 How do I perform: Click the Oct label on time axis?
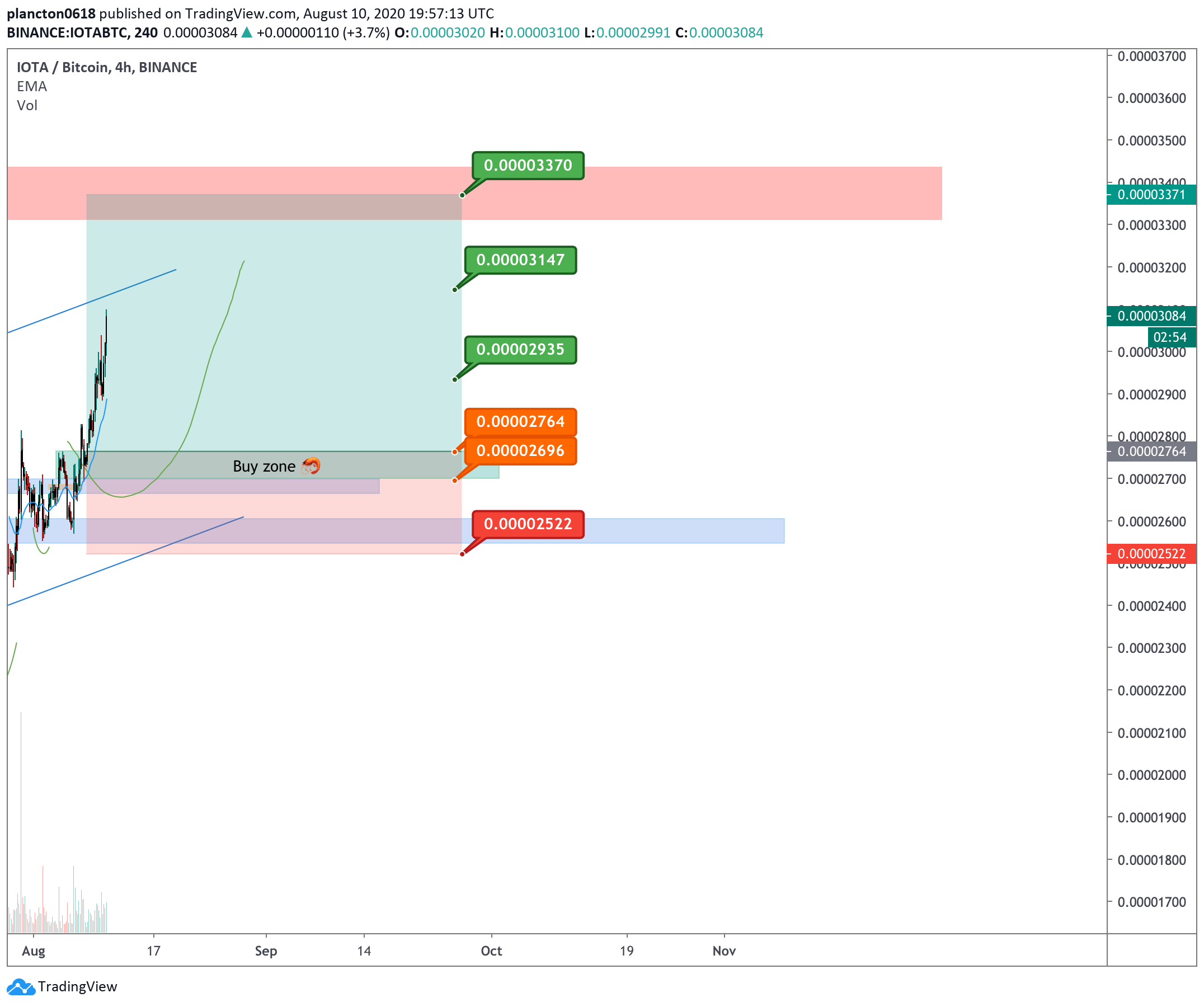click(x=491, y=952)
